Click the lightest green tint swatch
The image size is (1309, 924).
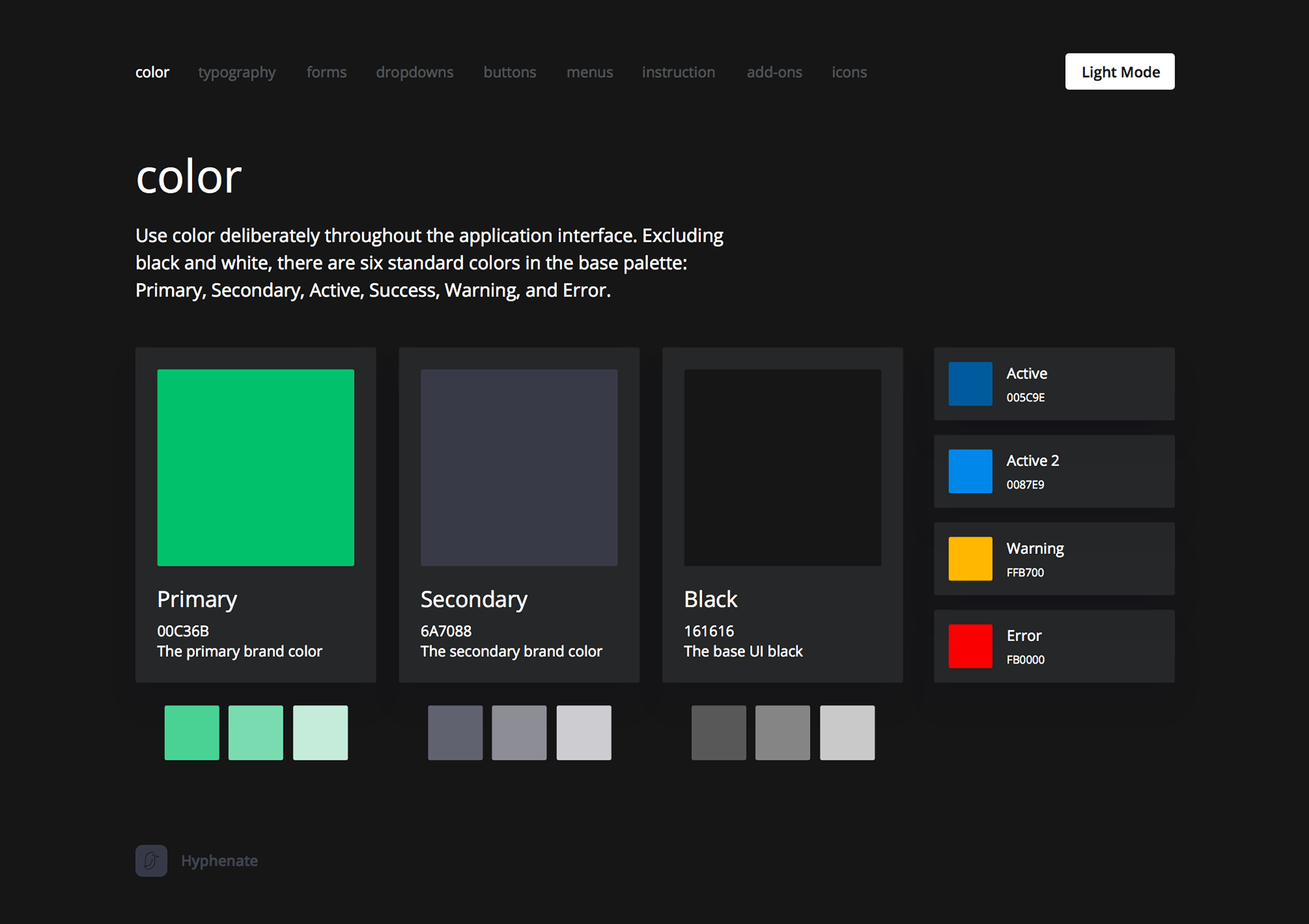(320, 733)
